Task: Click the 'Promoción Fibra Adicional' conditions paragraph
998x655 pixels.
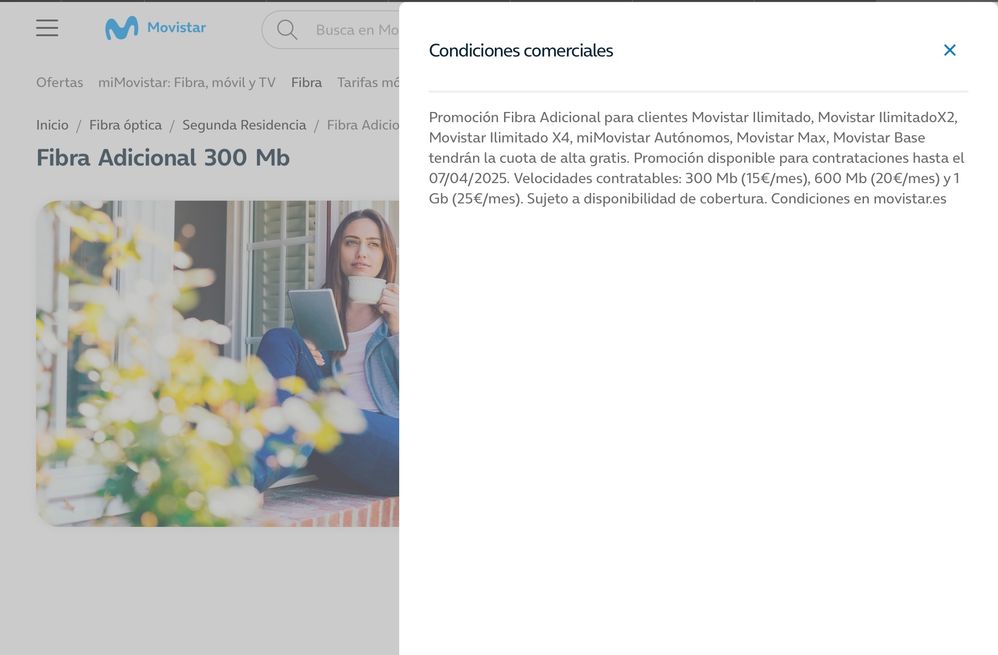Action: [696, 158]
